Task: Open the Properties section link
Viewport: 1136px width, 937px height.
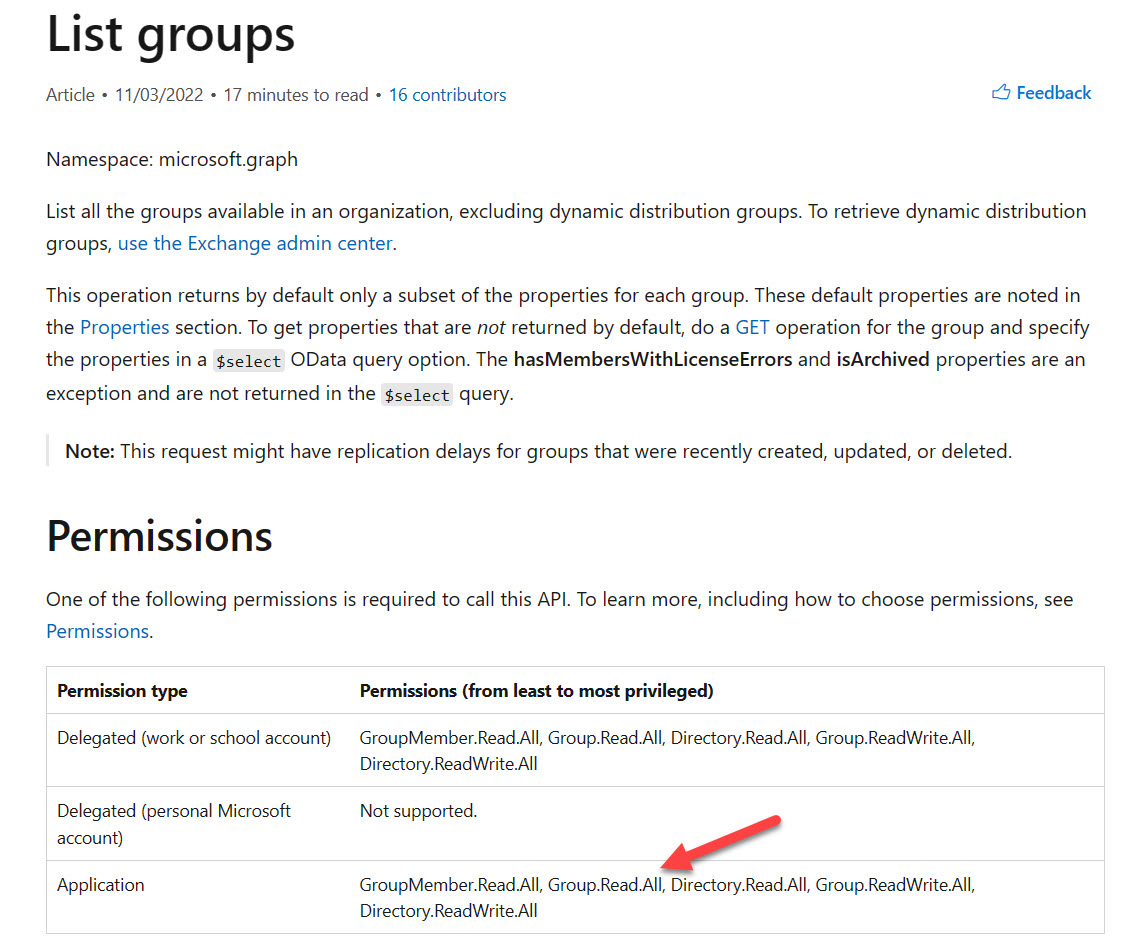Action: [125, 328]
